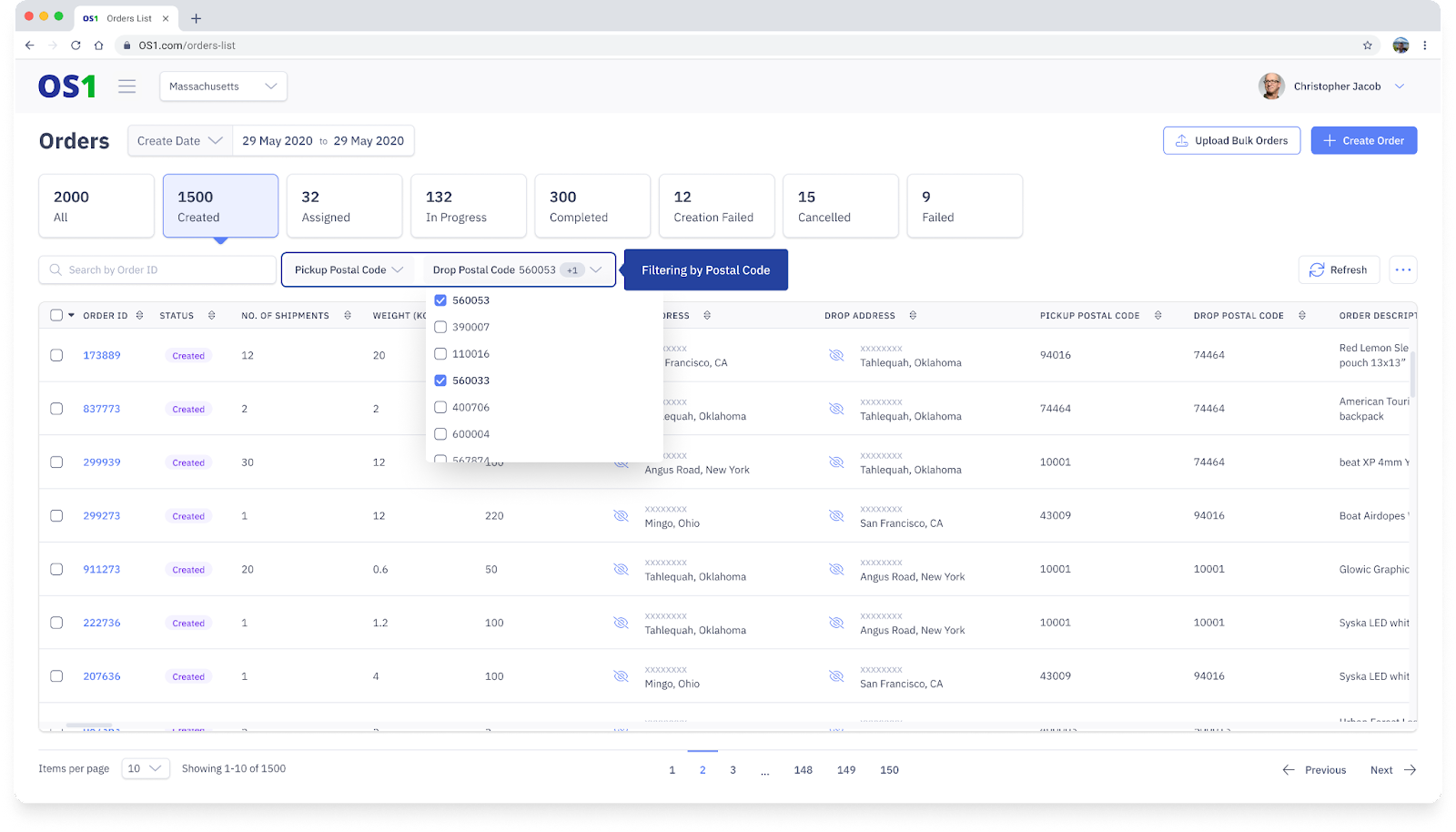Click the browser reload icon
This screenshot has width=1456, height=832.
pyautogui.click(x=76, y=46)
